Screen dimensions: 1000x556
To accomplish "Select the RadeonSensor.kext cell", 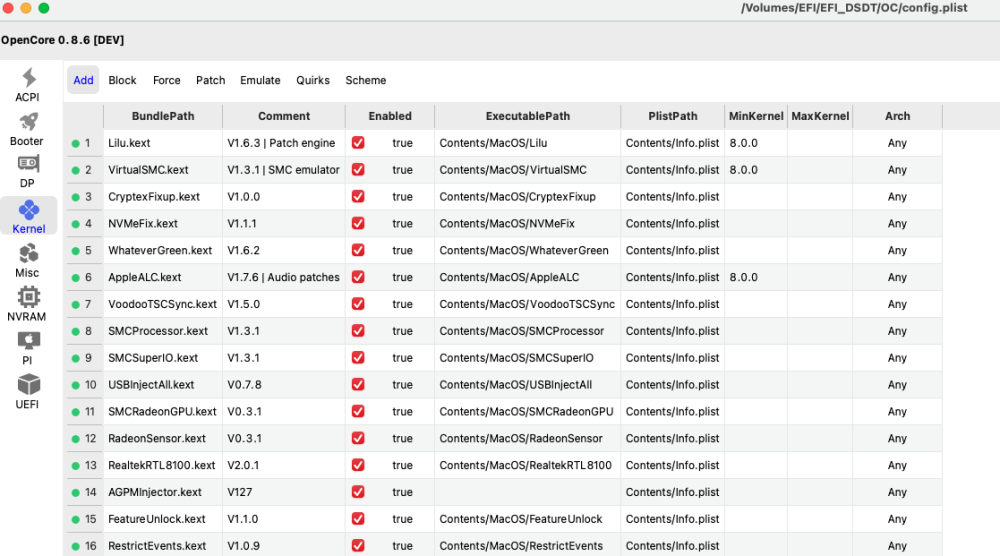I will point(163,438).
